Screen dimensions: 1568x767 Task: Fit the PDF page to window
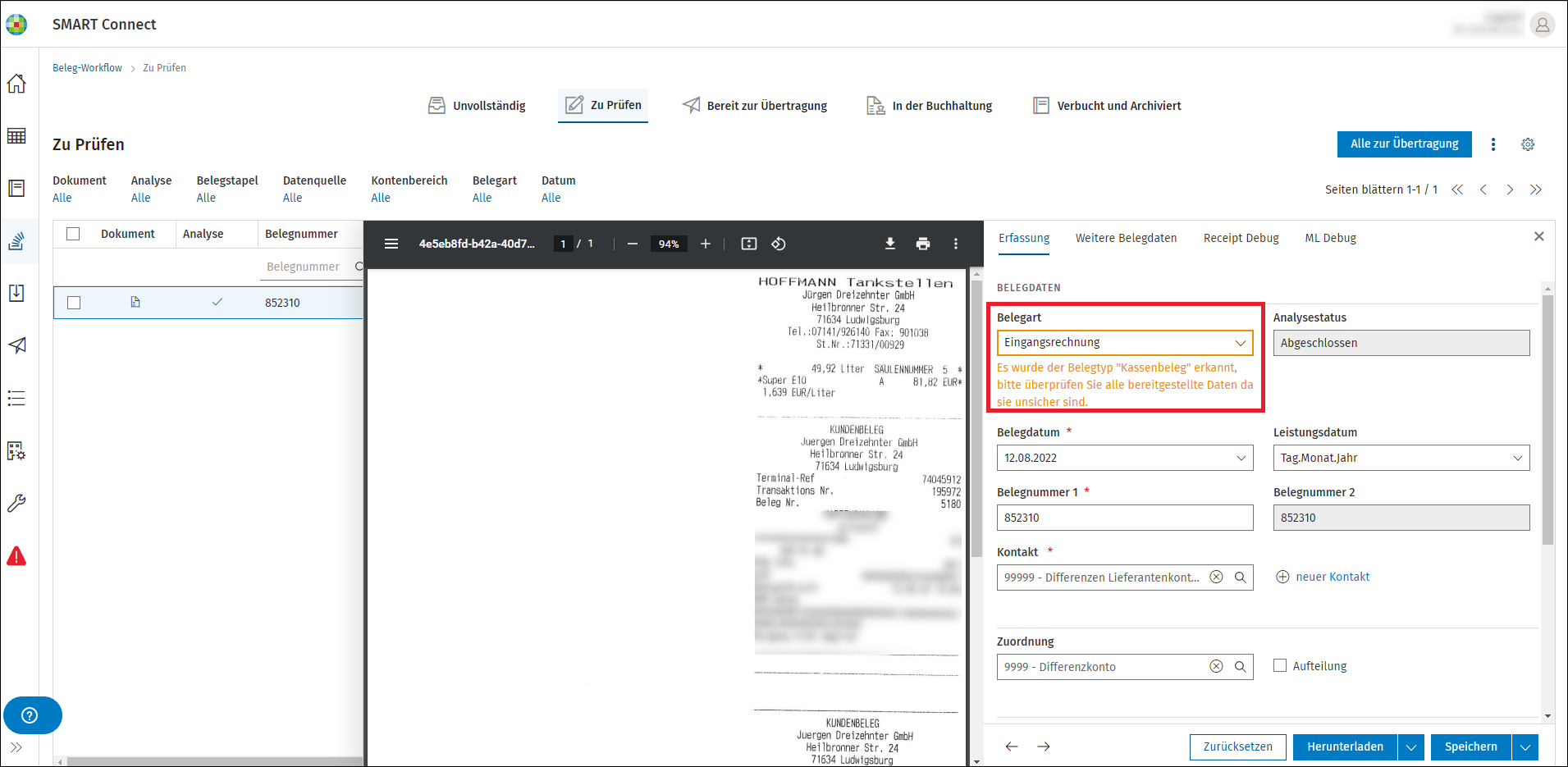pyautogui.click(x=749, y=244)
